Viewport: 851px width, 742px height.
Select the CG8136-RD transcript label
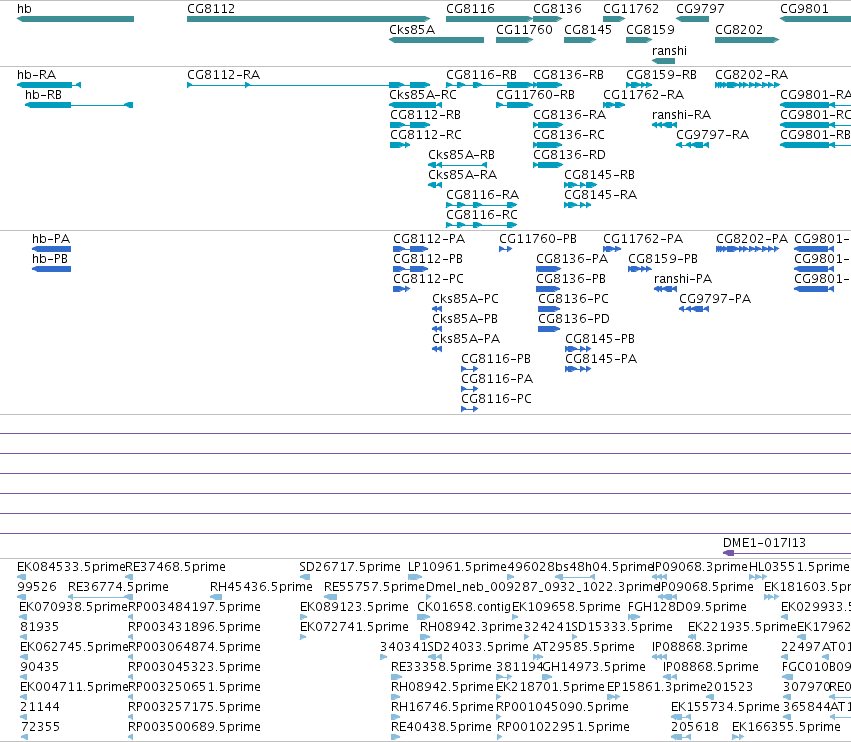pos(569,155)
